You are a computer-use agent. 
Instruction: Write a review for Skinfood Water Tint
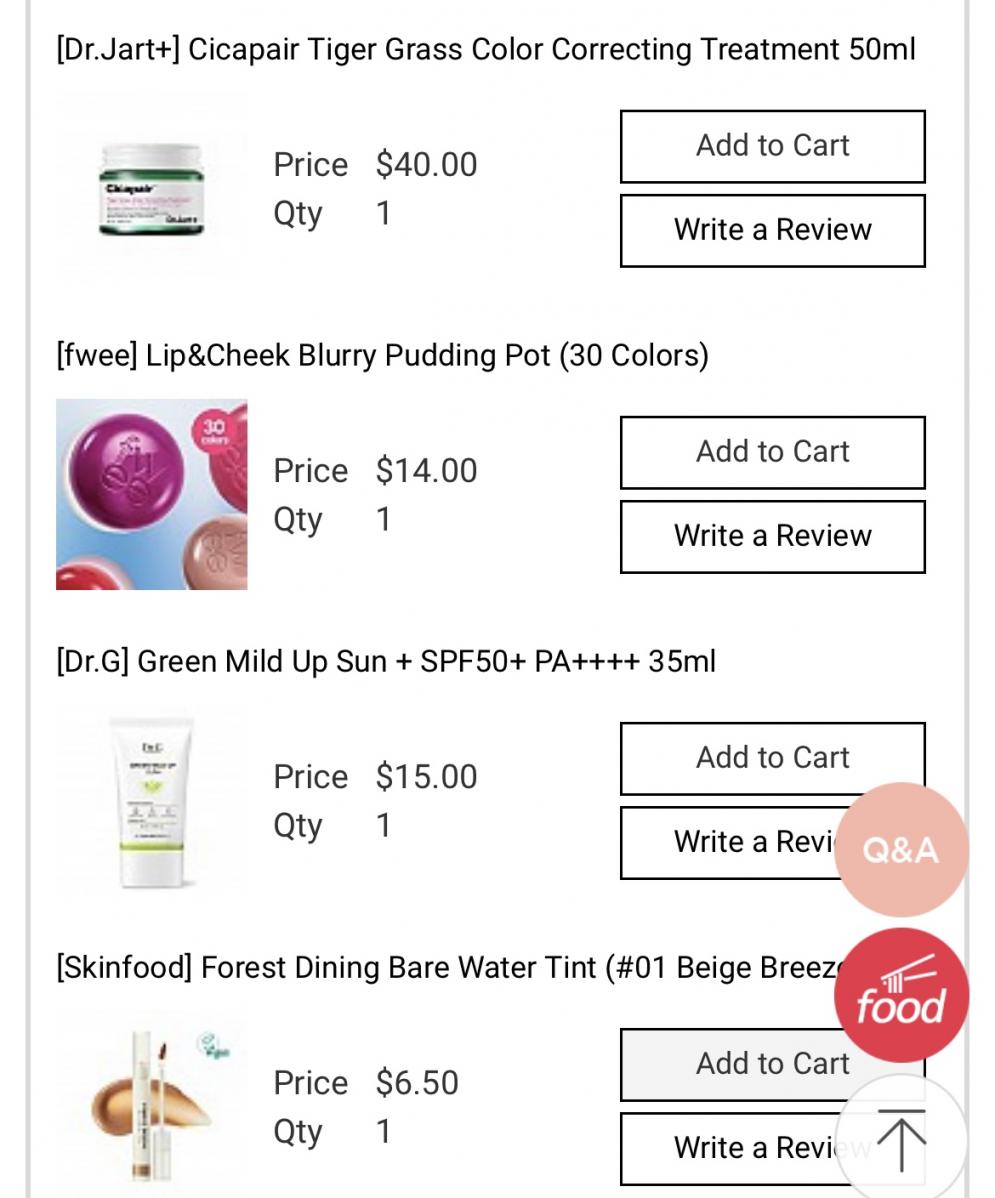[x=740, y=1148]
